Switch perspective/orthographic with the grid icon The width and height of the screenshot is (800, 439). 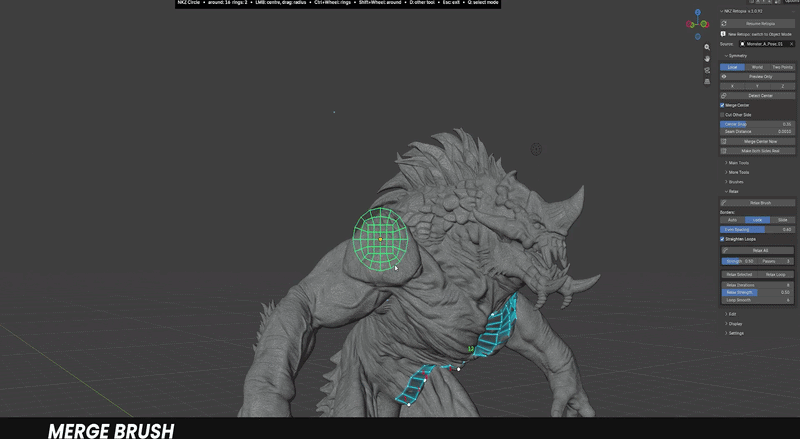(707, 81)
